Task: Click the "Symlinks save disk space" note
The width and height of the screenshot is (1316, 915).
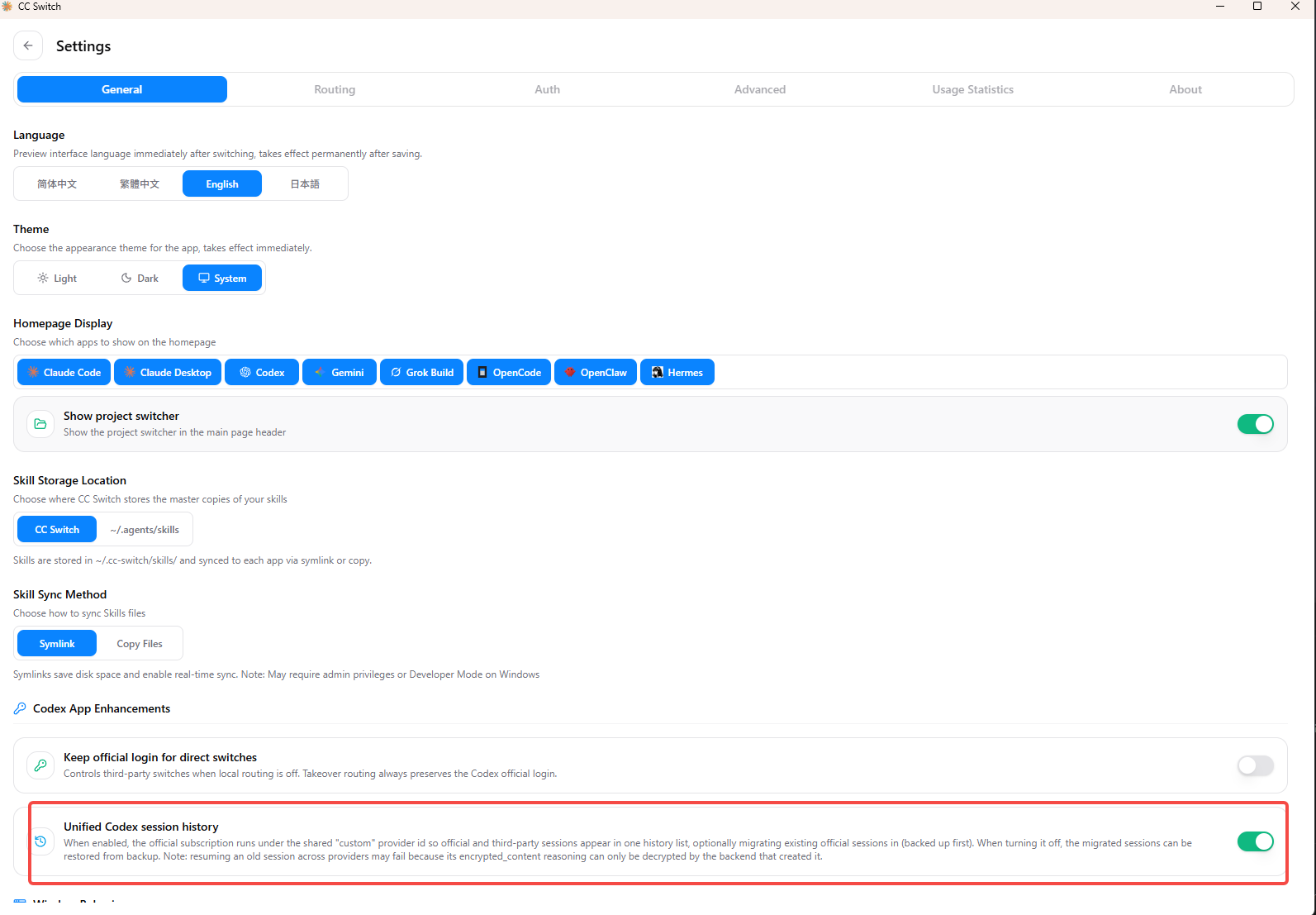Action: (x=277, y=674)
